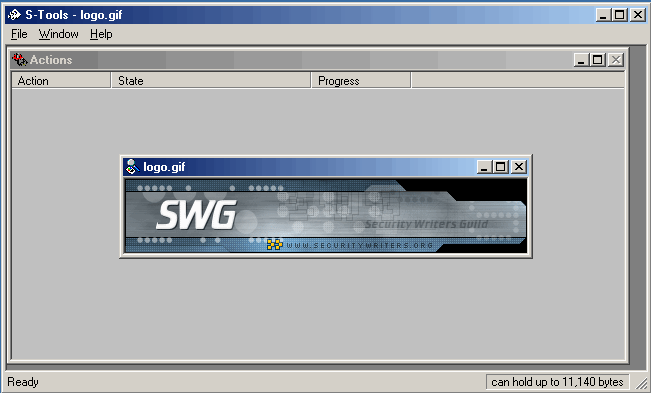Minimize the S-Tools main window

tap(603, 15)
